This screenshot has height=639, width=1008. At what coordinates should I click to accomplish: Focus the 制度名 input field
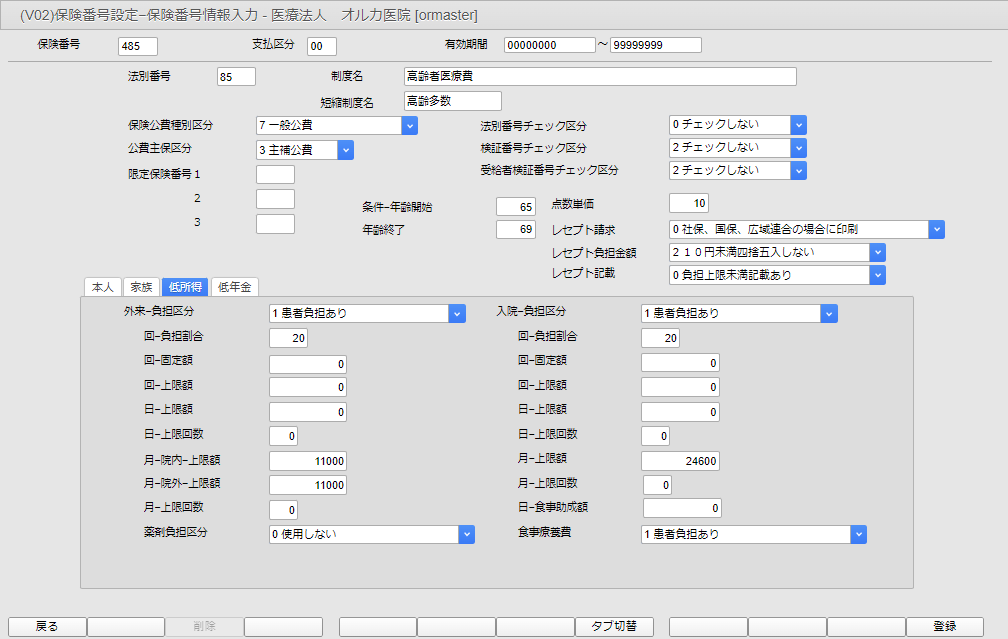600,76
